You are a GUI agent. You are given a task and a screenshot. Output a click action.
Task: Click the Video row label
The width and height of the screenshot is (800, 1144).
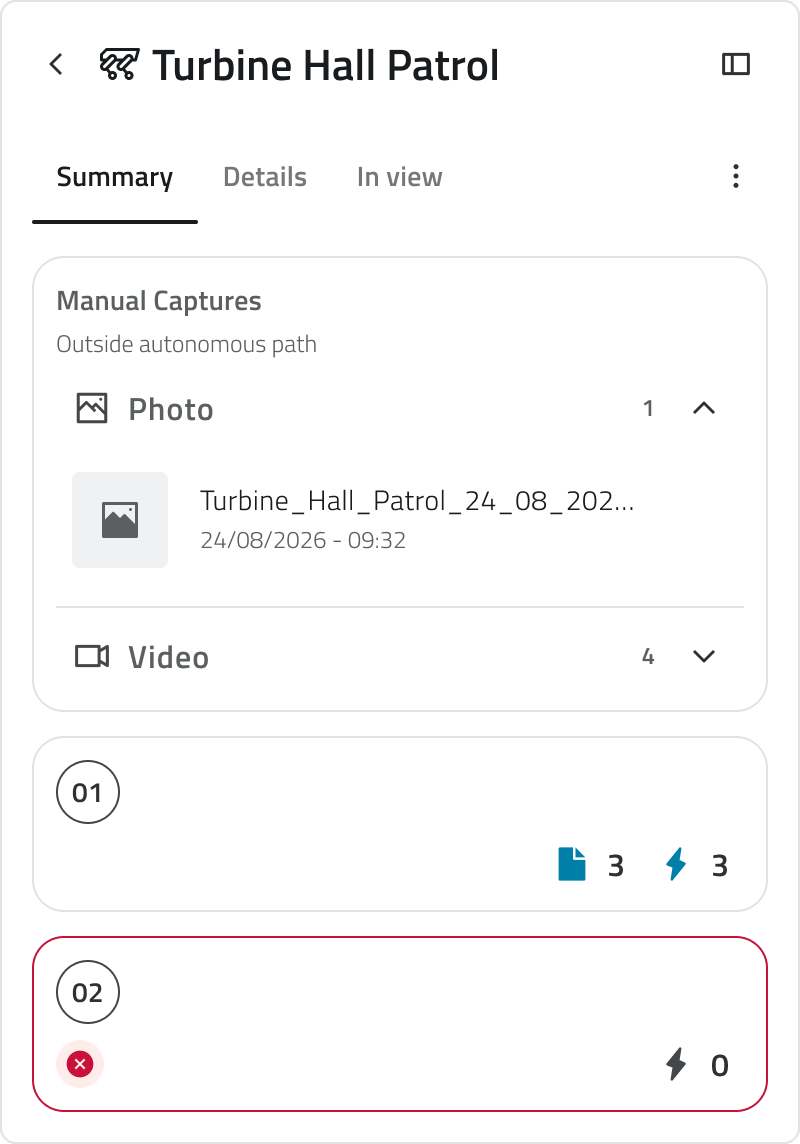tap(168, 657)
